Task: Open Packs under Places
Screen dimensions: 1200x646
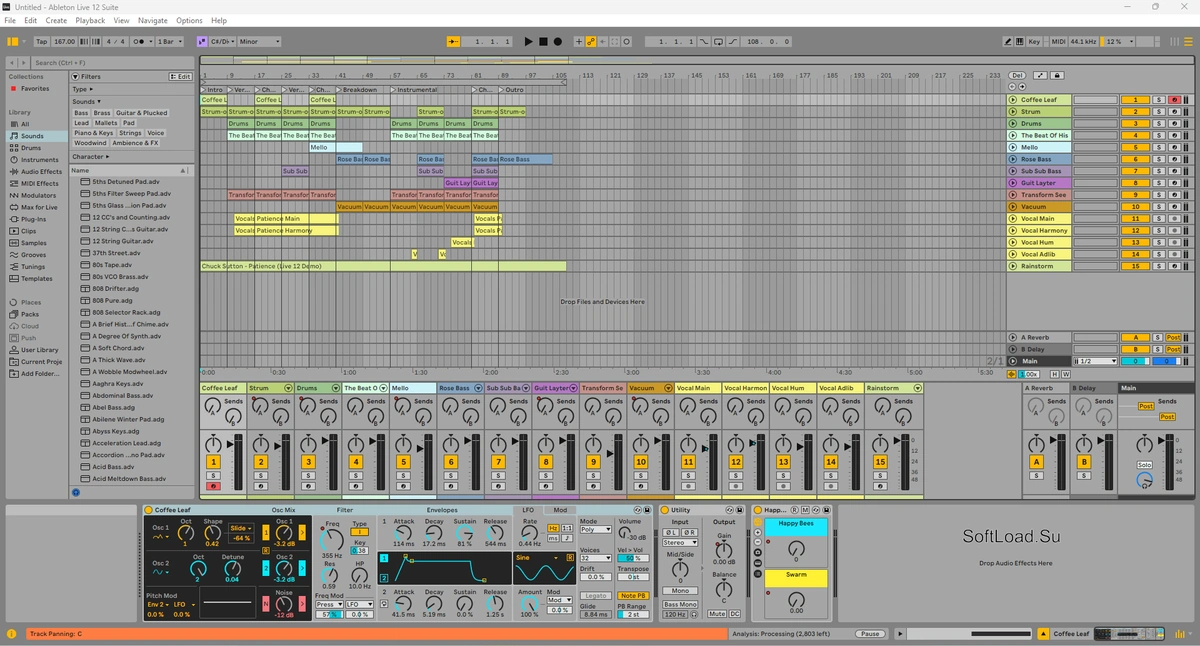Action: point(30,314)
